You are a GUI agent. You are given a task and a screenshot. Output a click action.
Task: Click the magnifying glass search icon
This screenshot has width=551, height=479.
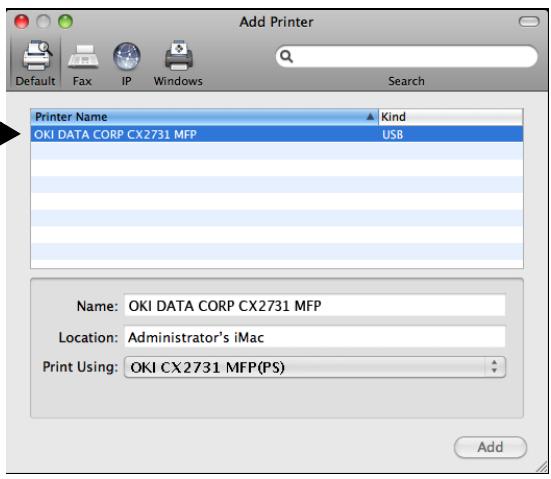tap(286, 56)
